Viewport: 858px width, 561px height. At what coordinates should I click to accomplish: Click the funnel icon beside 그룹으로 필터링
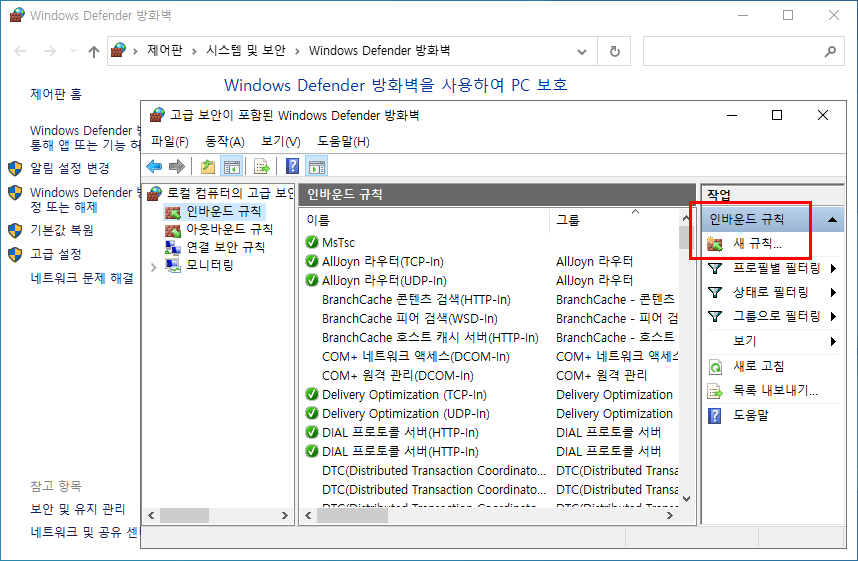[x=715, y=316]
